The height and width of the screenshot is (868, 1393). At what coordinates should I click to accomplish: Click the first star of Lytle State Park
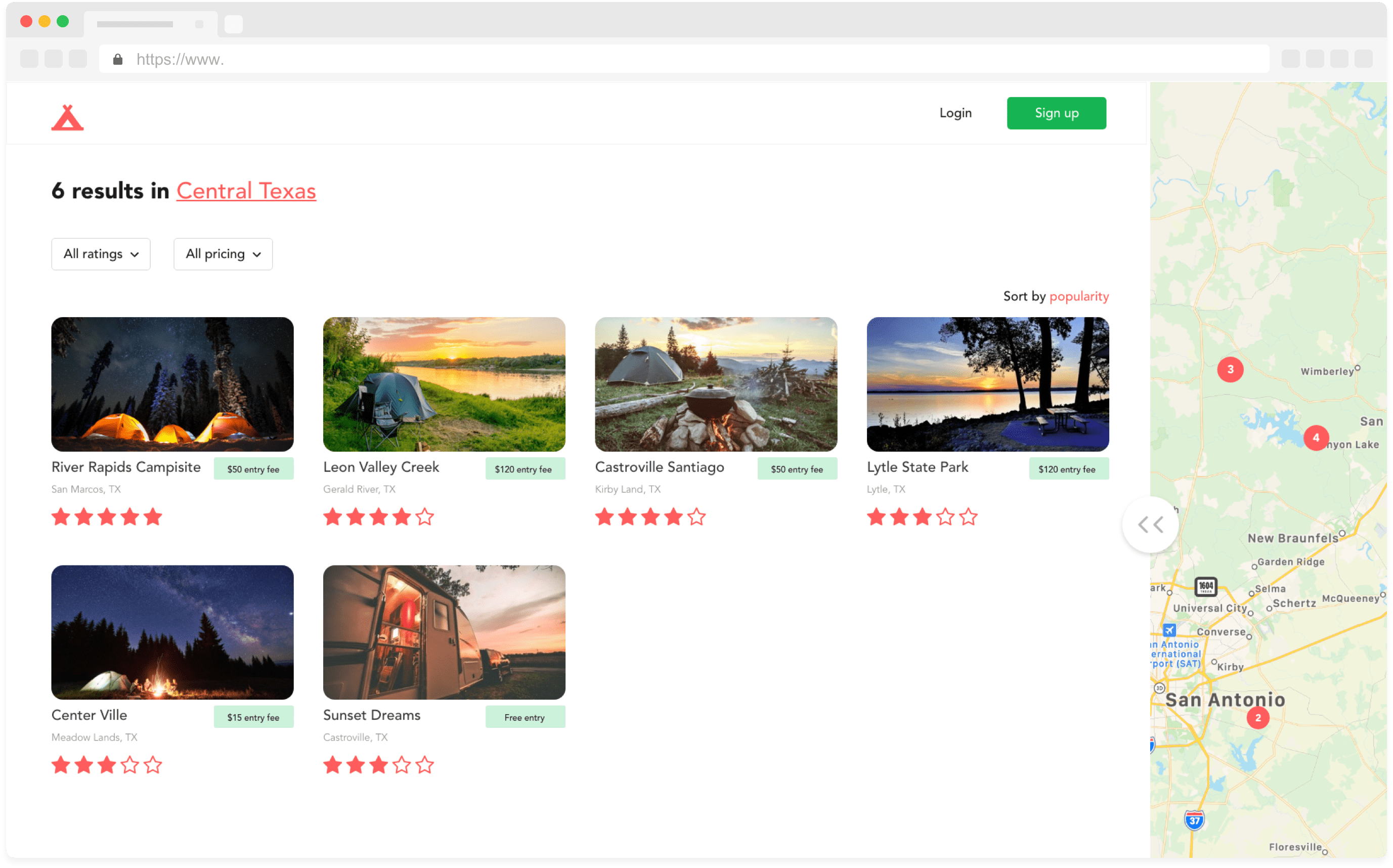[x=877, y=516]
